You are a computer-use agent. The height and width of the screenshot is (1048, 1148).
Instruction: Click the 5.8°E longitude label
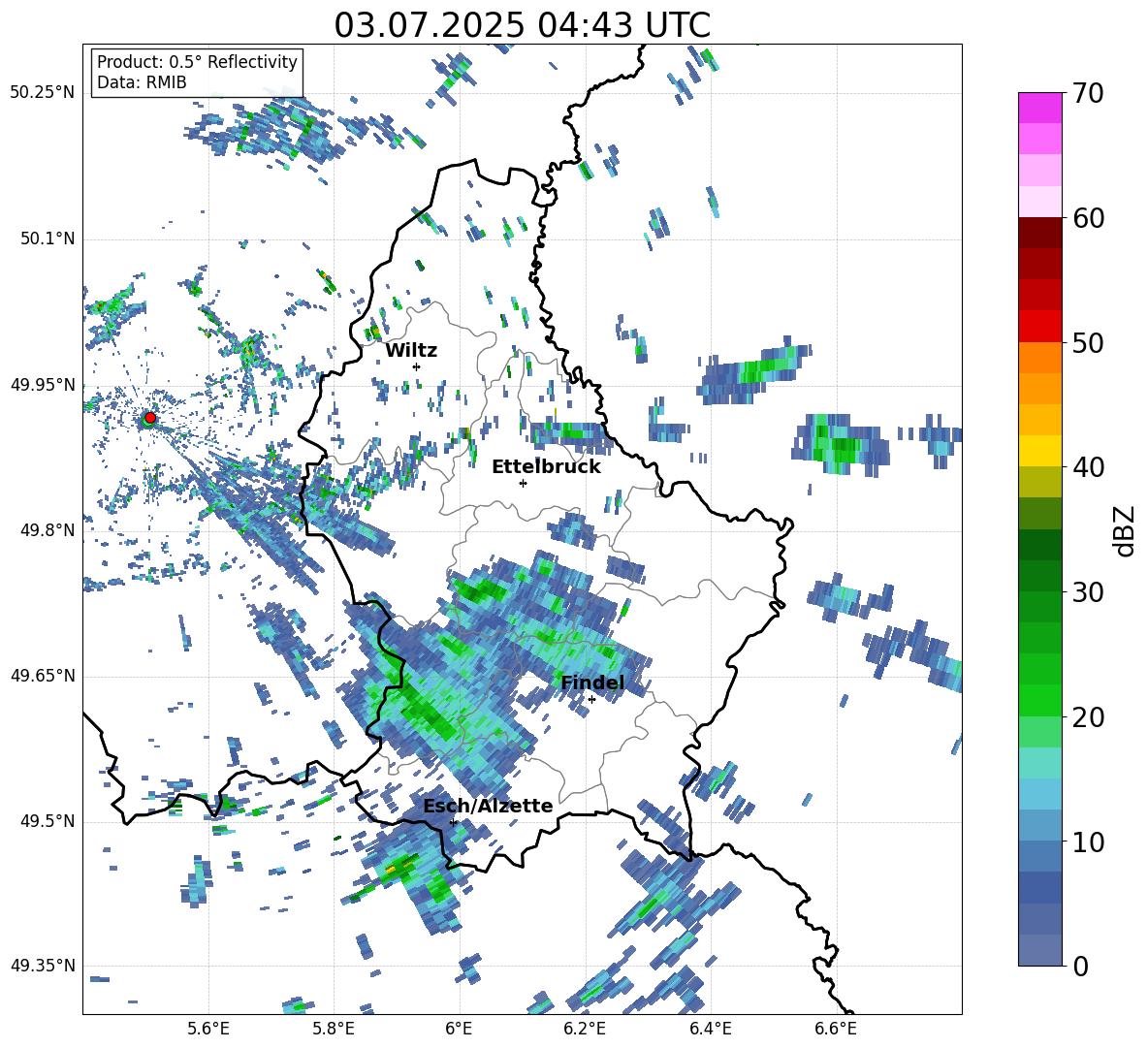point(334,1029)
